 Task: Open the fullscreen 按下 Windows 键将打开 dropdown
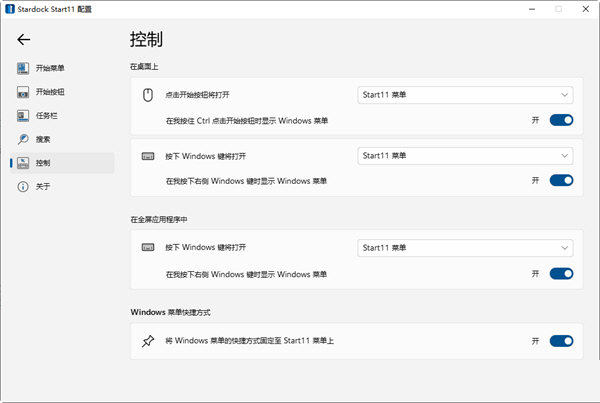coord(465,247)
